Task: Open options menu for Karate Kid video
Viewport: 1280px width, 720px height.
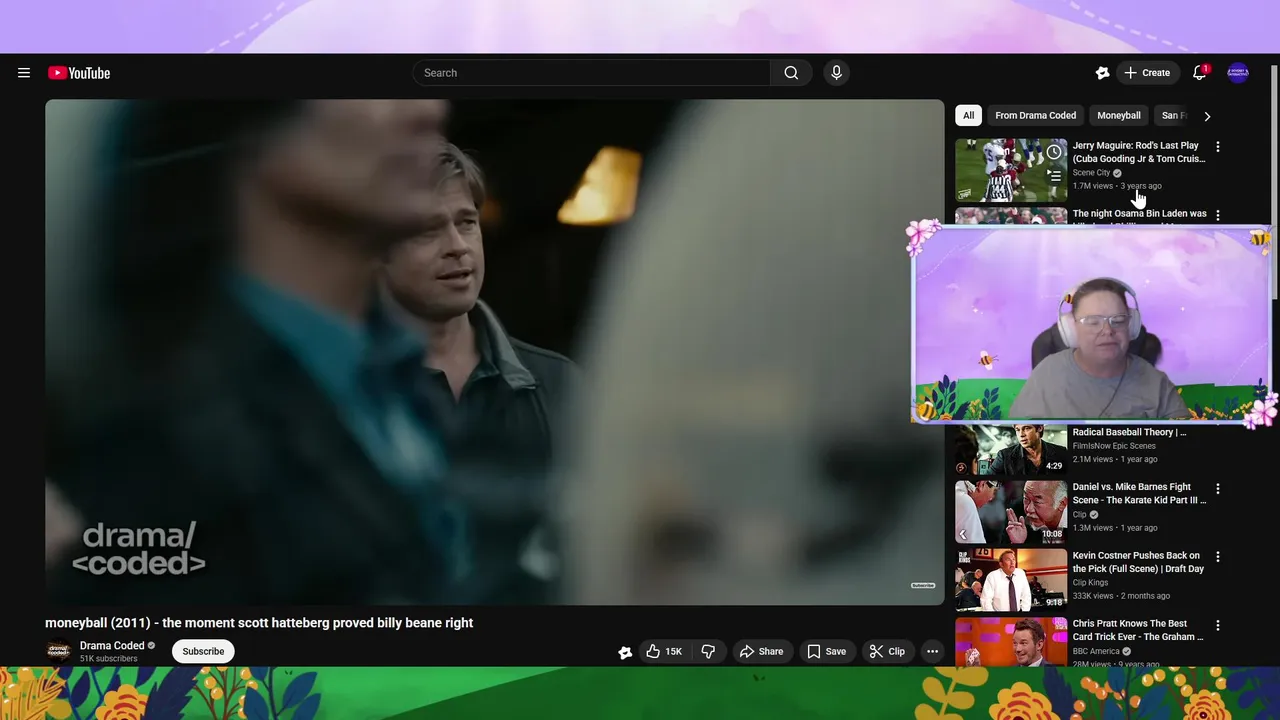Action: 1217,488
